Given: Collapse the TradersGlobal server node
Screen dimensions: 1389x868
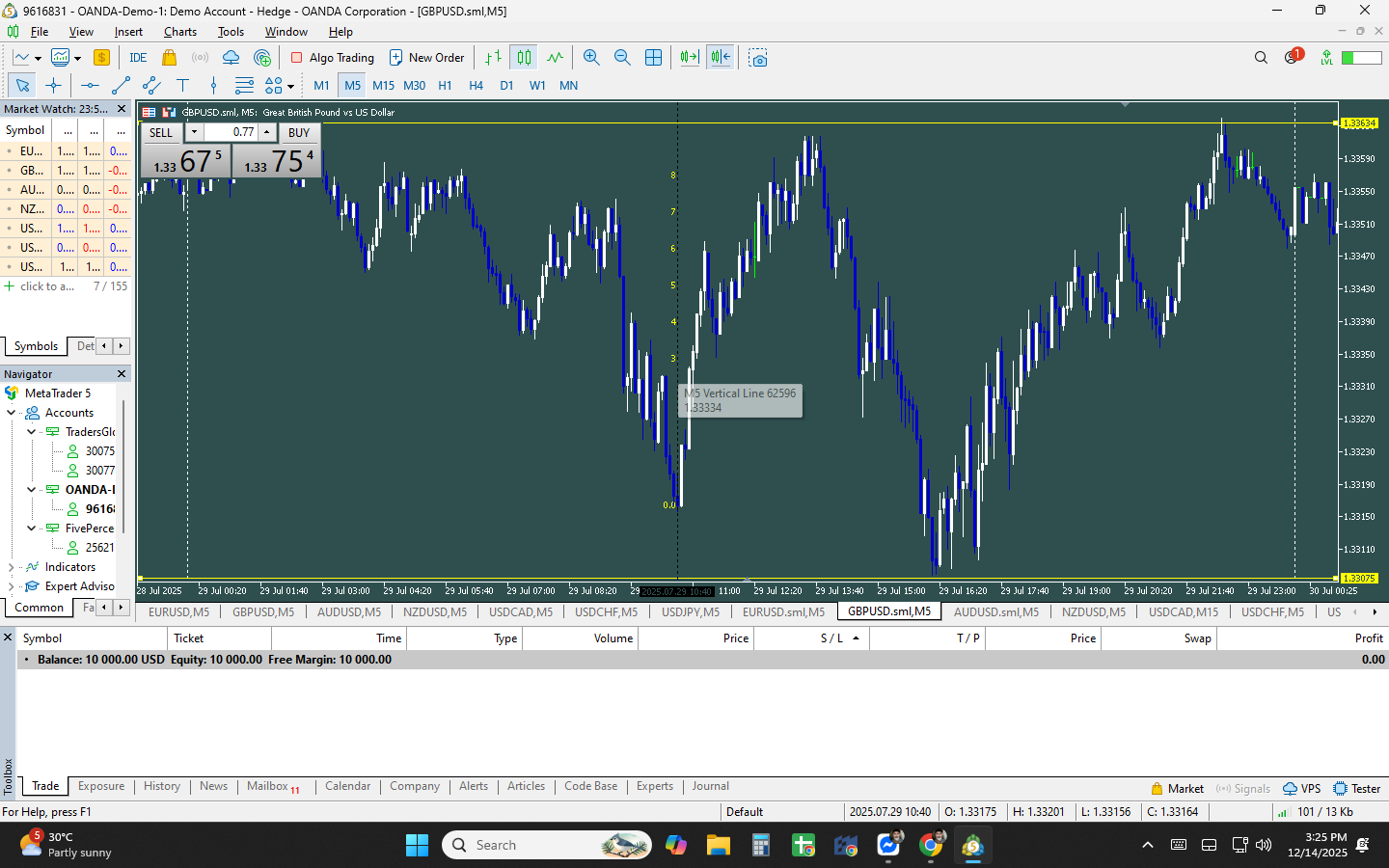Looking at the screenshot, I should click(x=31, y=432).
